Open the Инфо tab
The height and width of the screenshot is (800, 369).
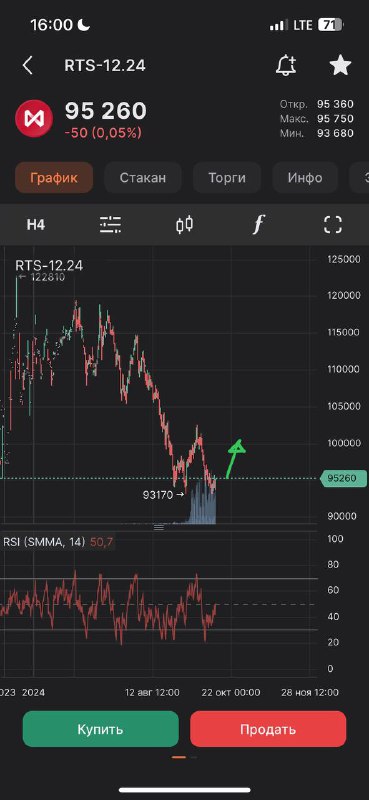point(305,178)
